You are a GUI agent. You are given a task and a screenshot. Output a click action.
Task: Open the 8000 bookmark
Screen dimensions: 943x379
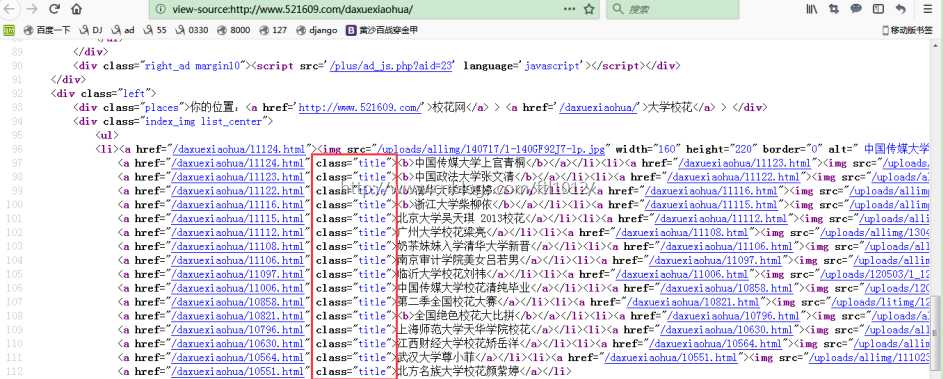[233, 30]
